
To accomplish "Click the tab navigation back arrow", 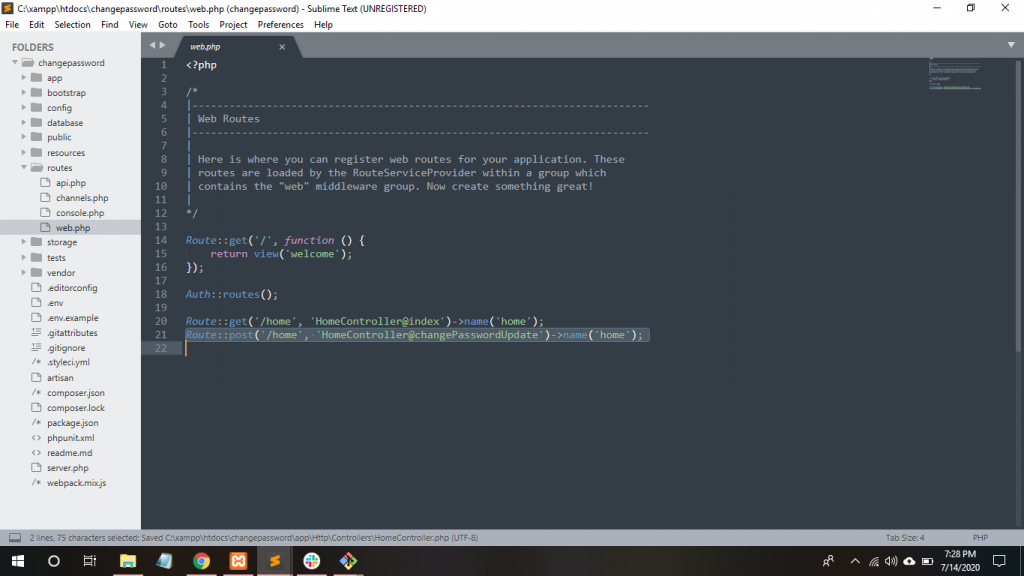I will click(152, 46).
